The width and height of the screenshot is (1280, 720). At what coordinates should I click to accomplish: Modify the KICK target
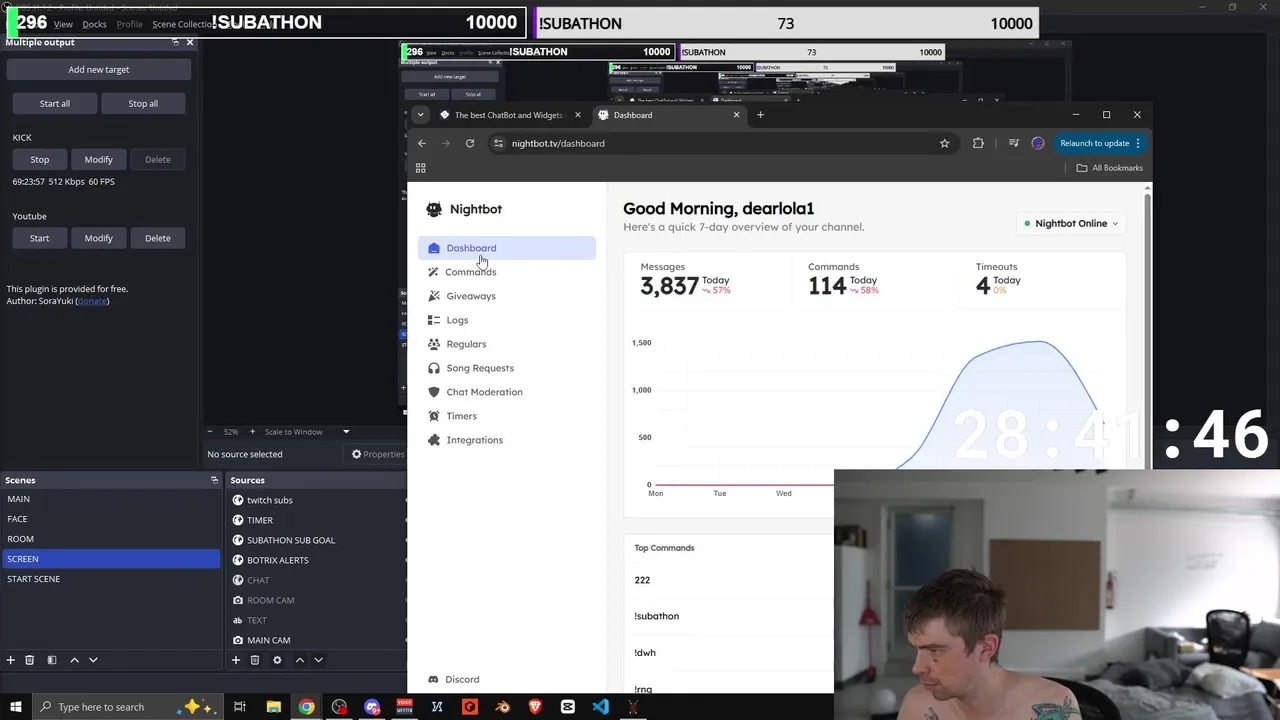tap(98, 160)
